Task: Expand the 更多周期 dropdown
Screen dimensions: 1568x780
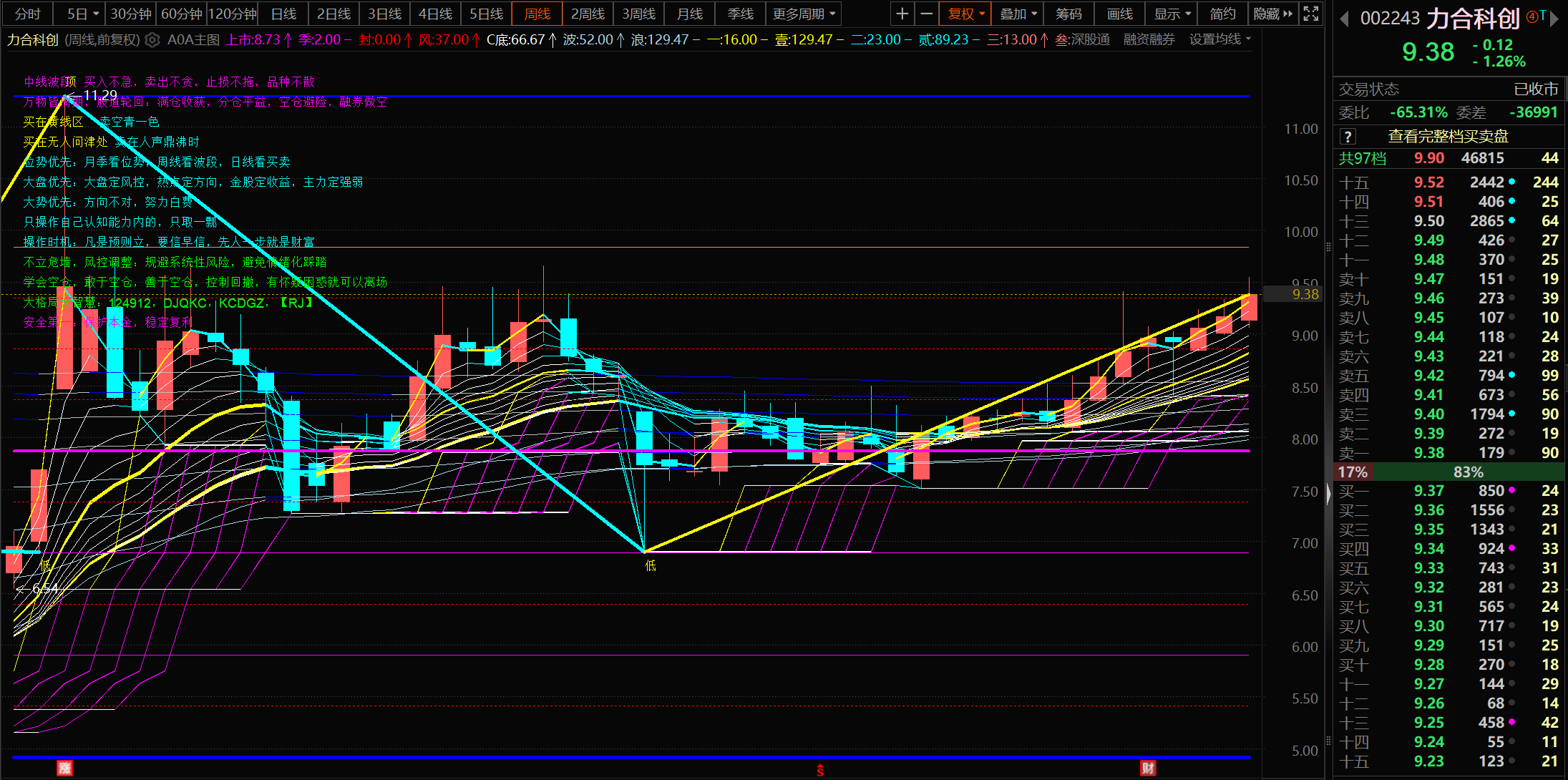Action: pyautogui.click(x=804, y=14)
